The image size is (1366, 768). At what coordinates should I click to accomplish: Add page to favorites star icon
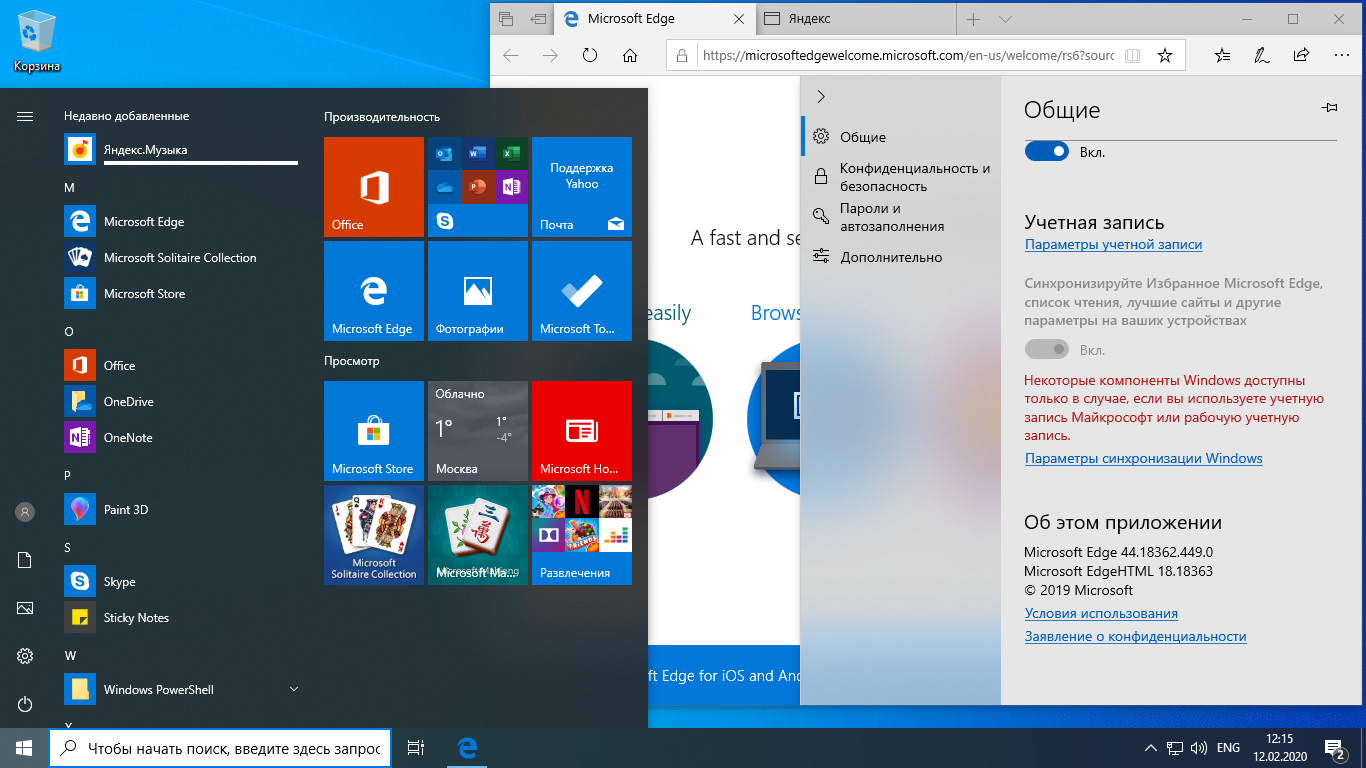(x=1164, y=56)
